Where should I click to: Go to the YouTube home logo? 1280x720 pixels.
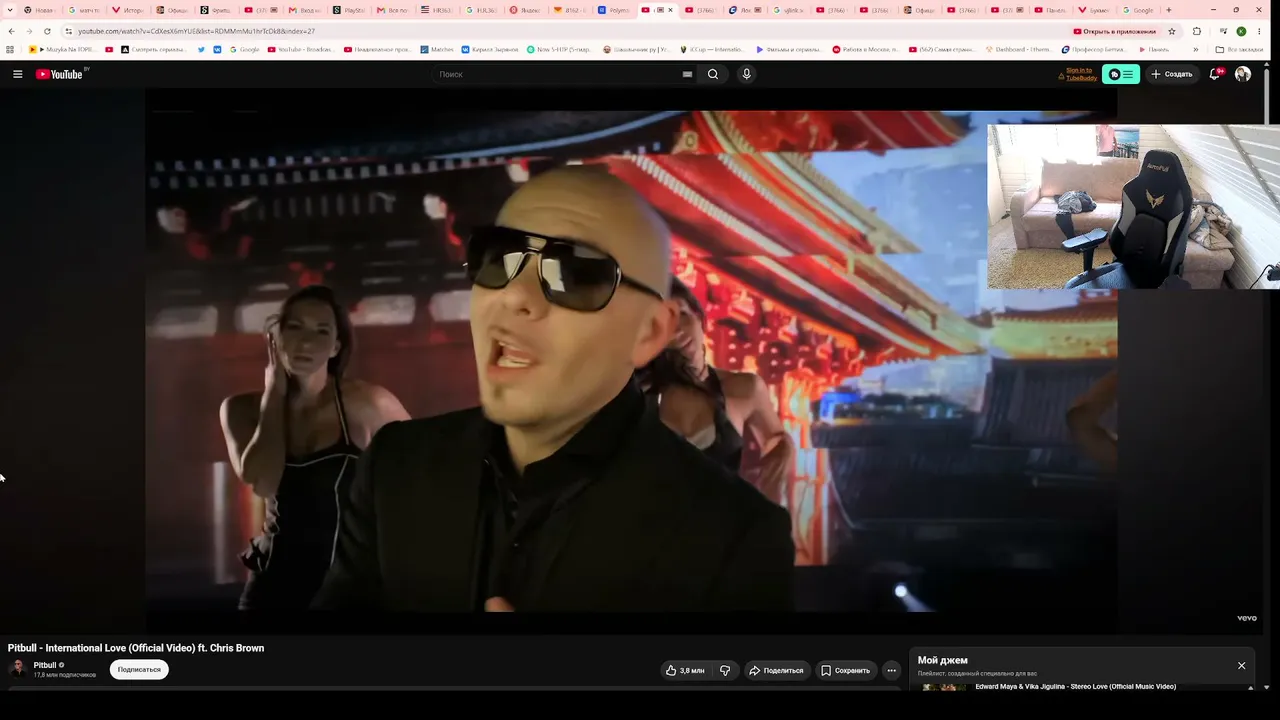pos(60,74)
